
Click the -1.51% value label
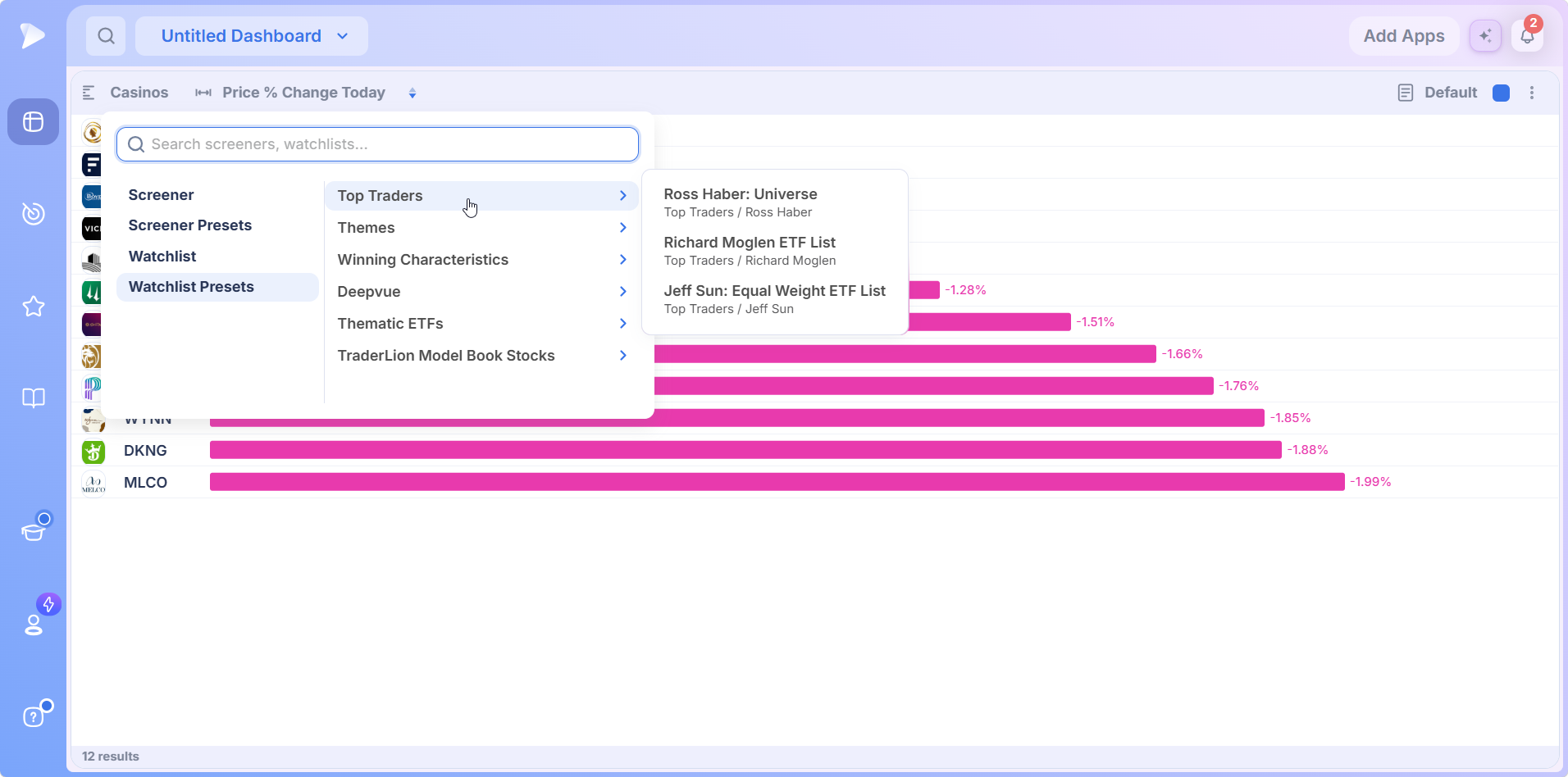click(x=1095, y=322)
